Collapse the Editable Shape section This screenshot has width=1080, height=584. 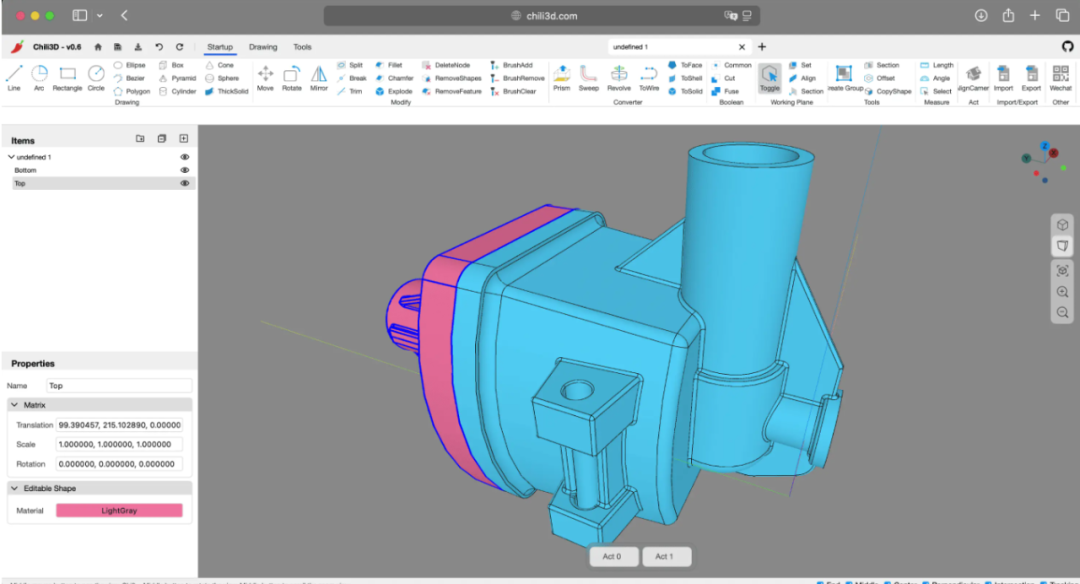14,488
